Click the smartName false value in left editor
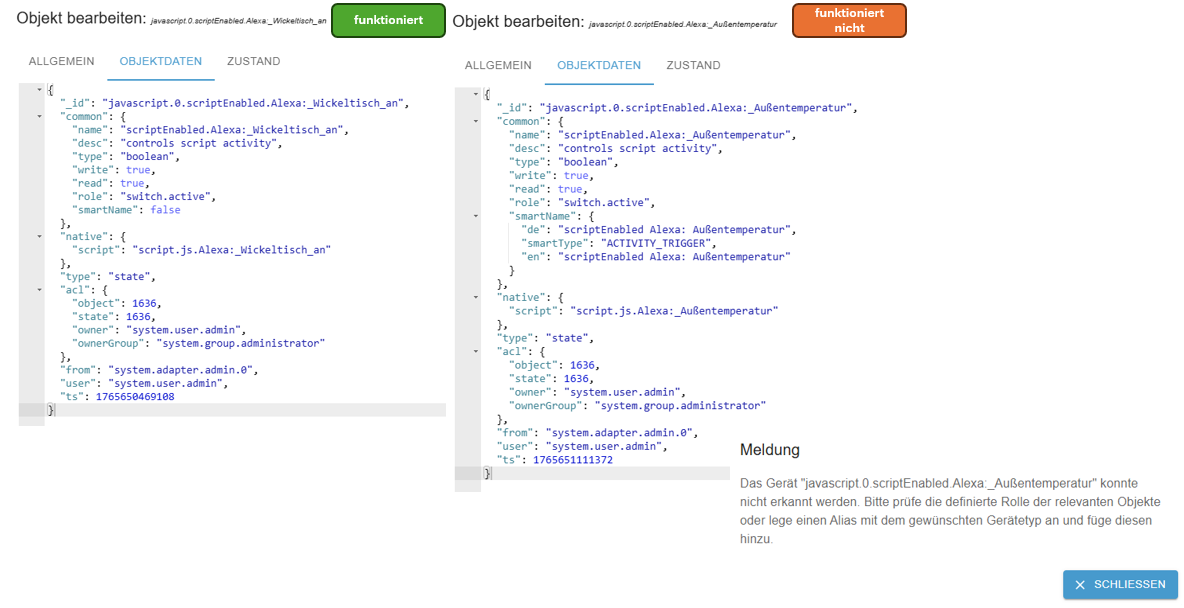Image resolution: width=1184 pixels, height=608 pixels. (165, 210)
